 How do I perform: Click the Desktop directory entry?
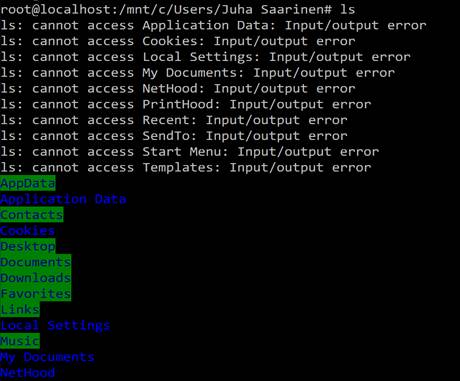coord(28,246)
